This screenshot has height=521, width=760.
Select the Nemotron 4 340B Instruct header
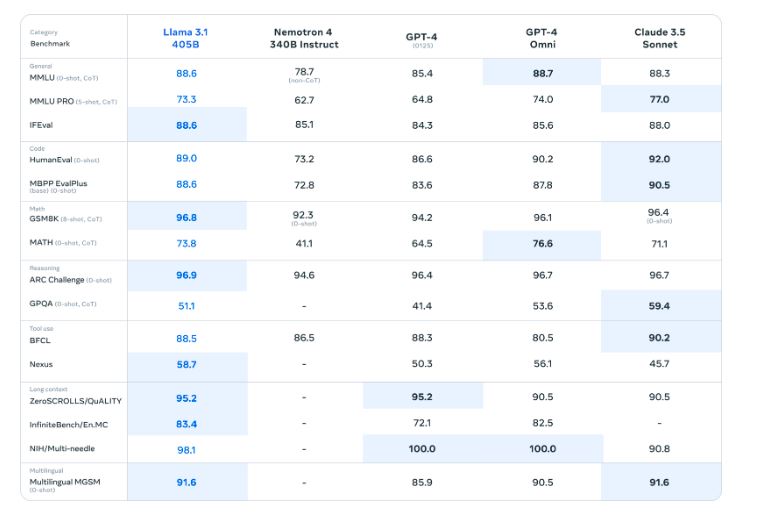coord(304,38)
